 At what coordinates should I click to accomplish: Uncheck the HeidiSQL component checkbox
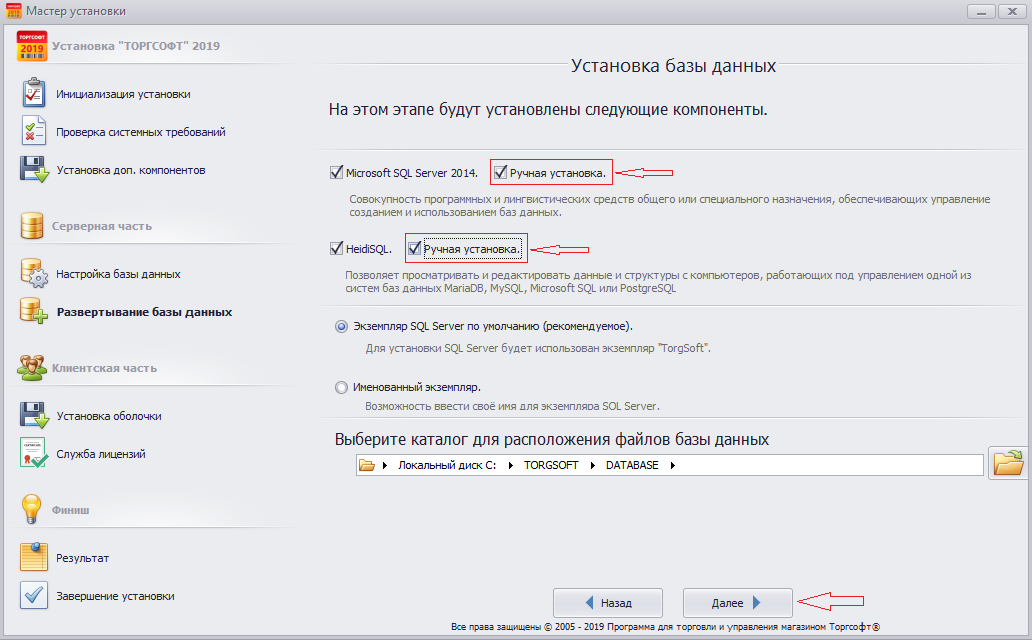[x=336, y=248]
